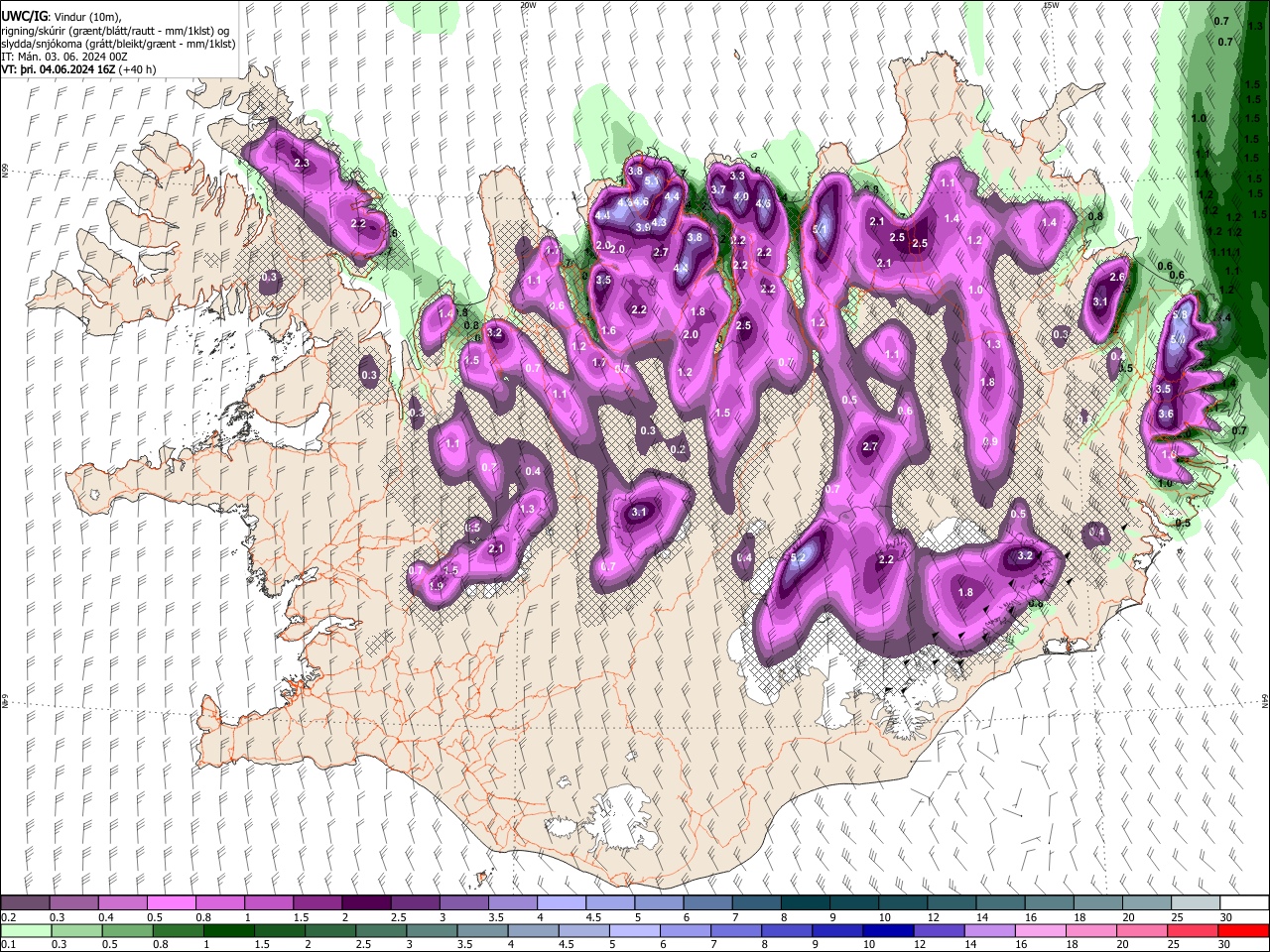
Task: Click the dusky purple 0.2 snow legend swatch
Action: 25,903
